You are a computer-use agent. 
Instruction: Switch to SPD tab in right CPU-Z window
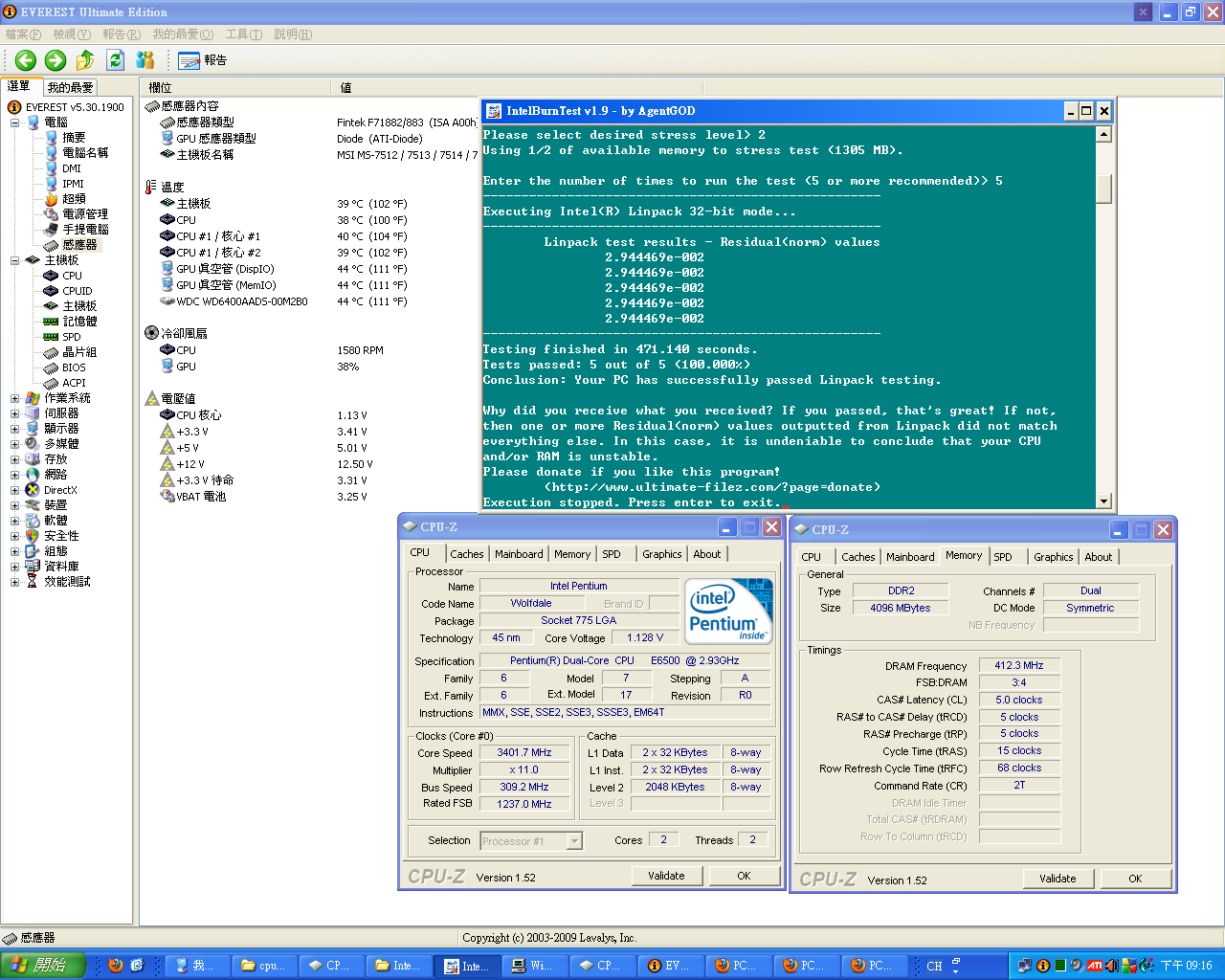tap(1003, 557)
